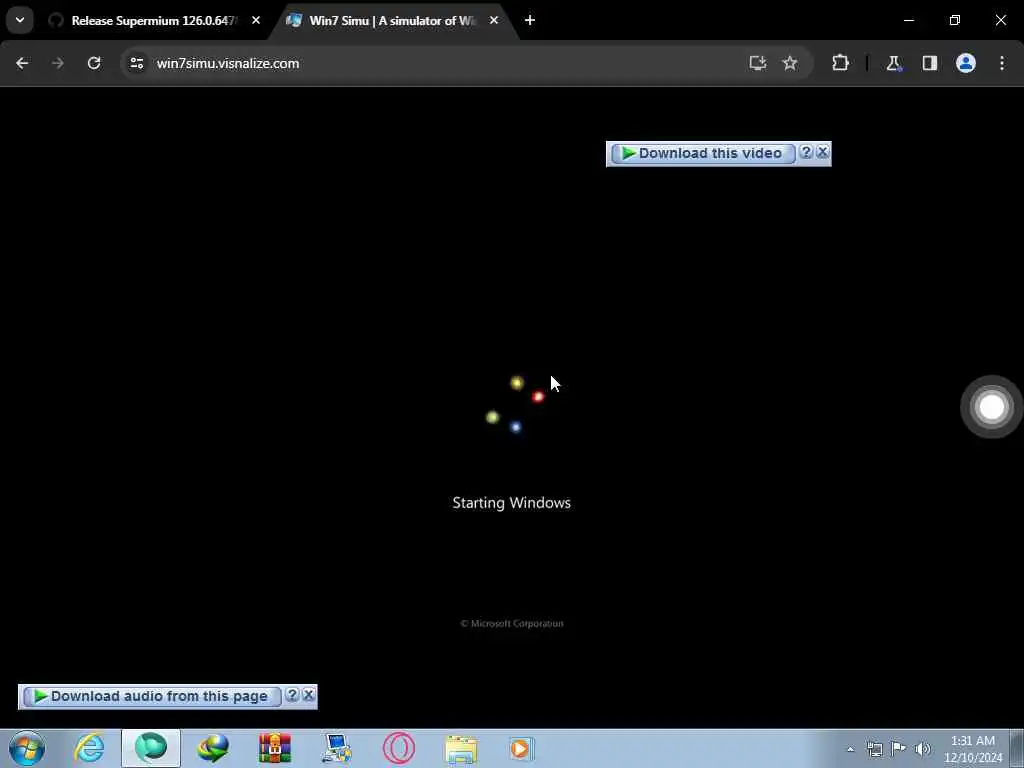Open help for Download audio bar
Image resolution: width=1024 pixels, height=768 pixels.
[x=292, y=695]
